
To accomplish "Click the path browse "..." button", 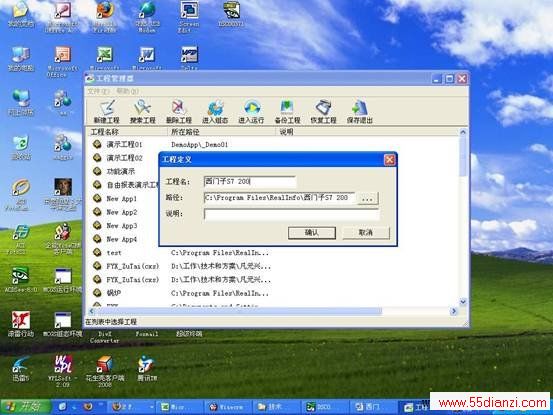I will pyautogui.click(x=368, y=199).
